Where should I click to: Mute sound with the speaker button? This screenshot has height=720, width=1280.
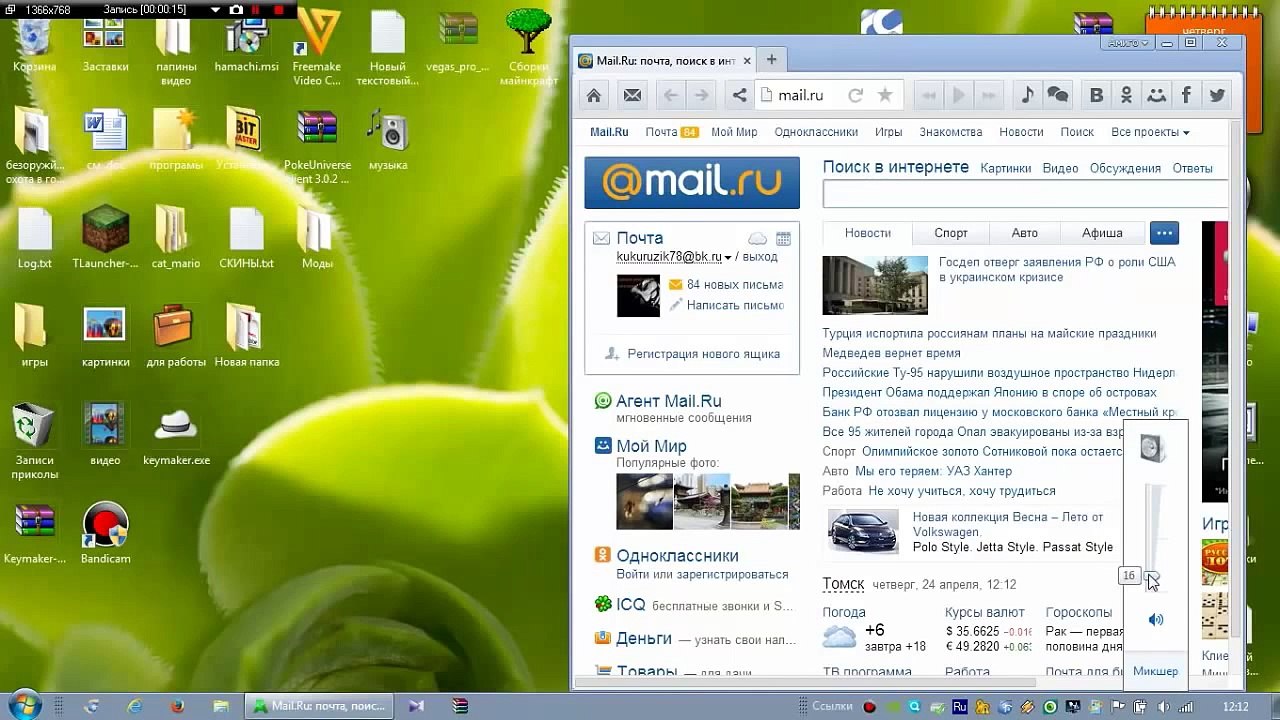tap(1155, 620)
